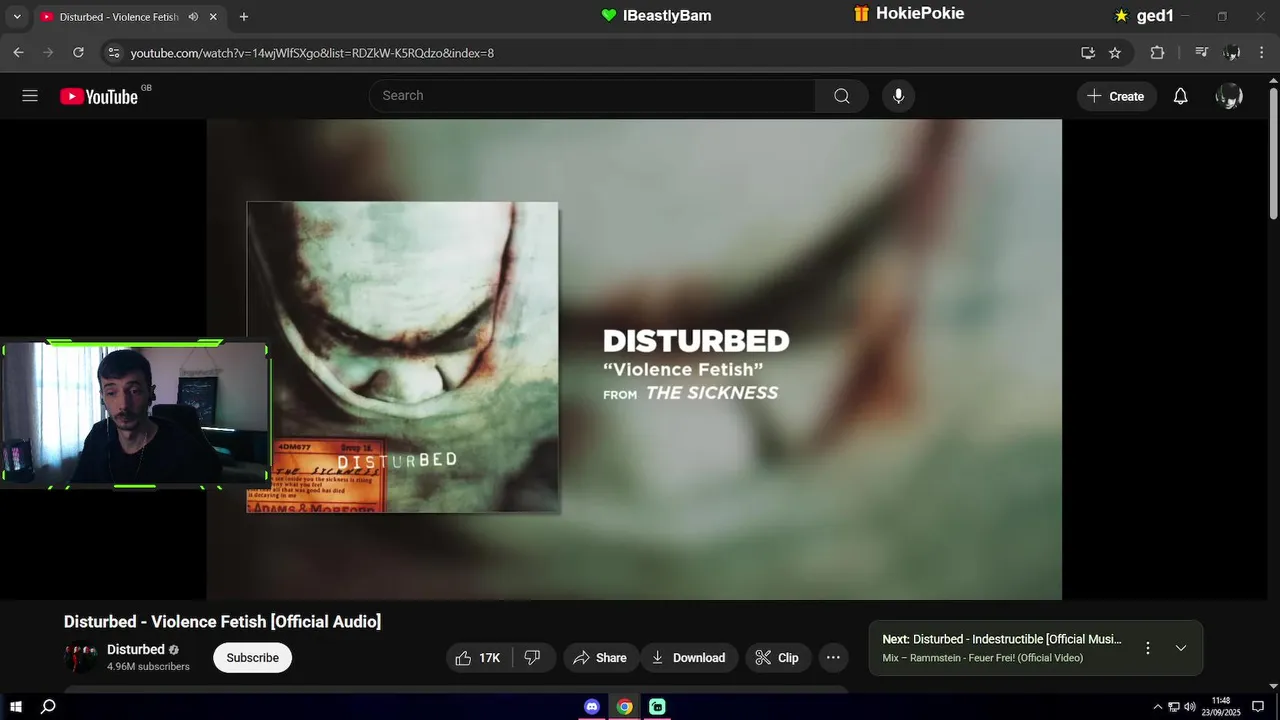Open Windows notification center
The height and width of the screenshot is (720, 1280).
coord(1258,706)
